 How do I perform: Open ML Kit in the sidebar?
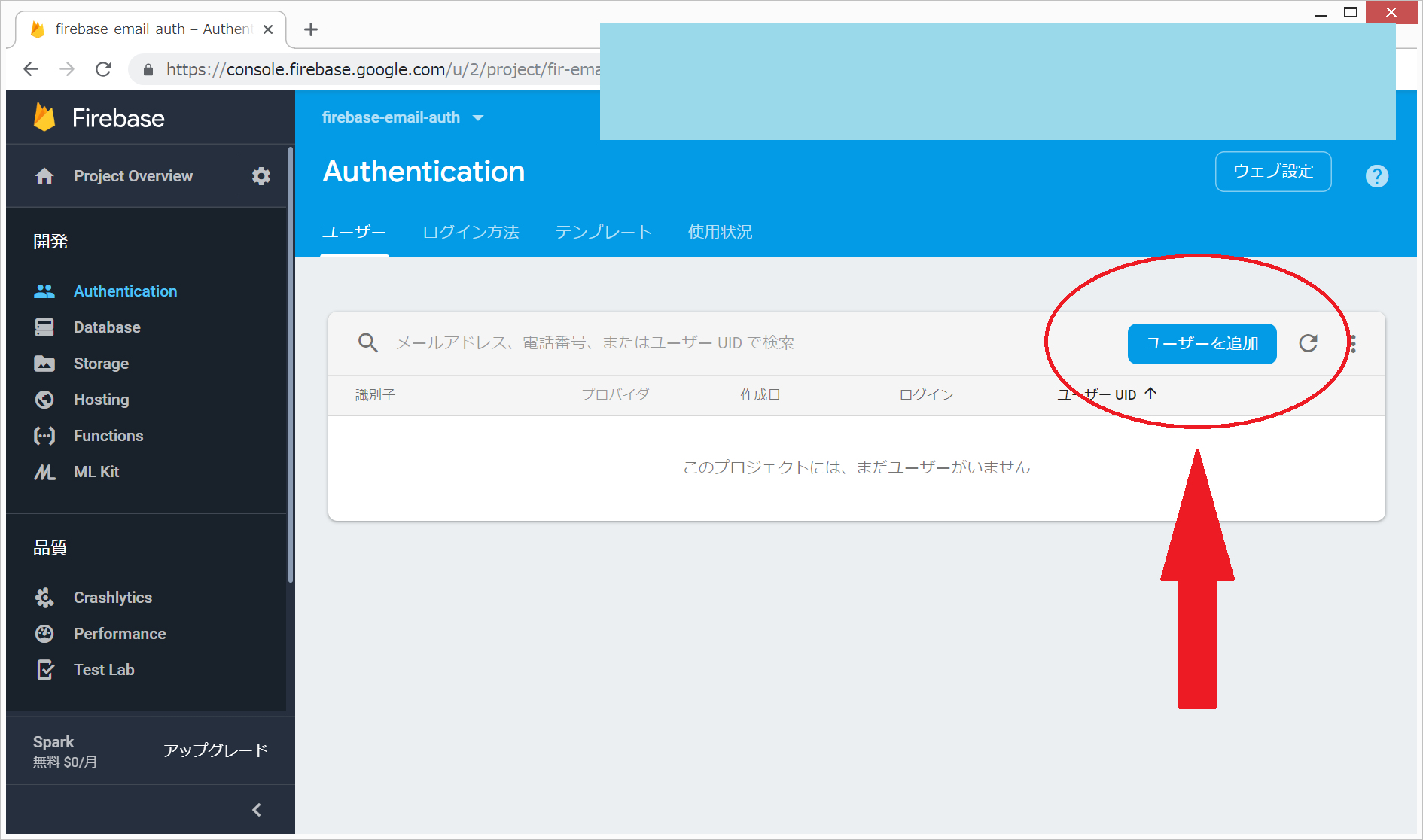click(96, 472)
